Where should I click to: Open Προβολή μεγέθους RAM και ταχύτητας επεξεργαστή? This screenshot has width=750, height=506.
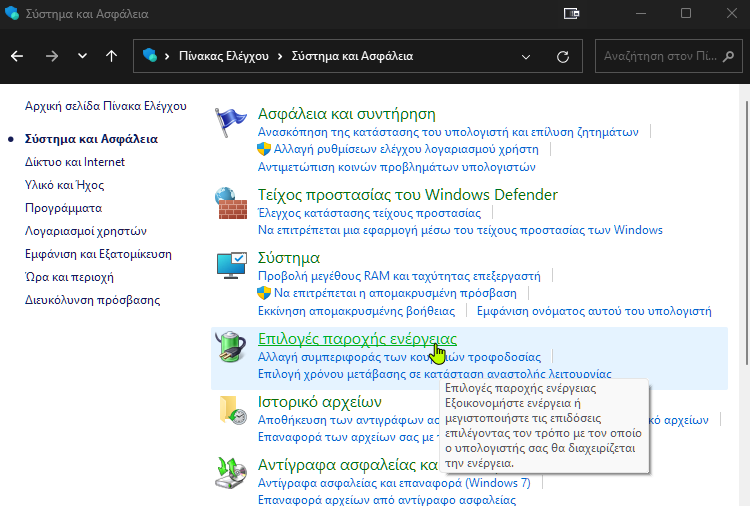399,276
